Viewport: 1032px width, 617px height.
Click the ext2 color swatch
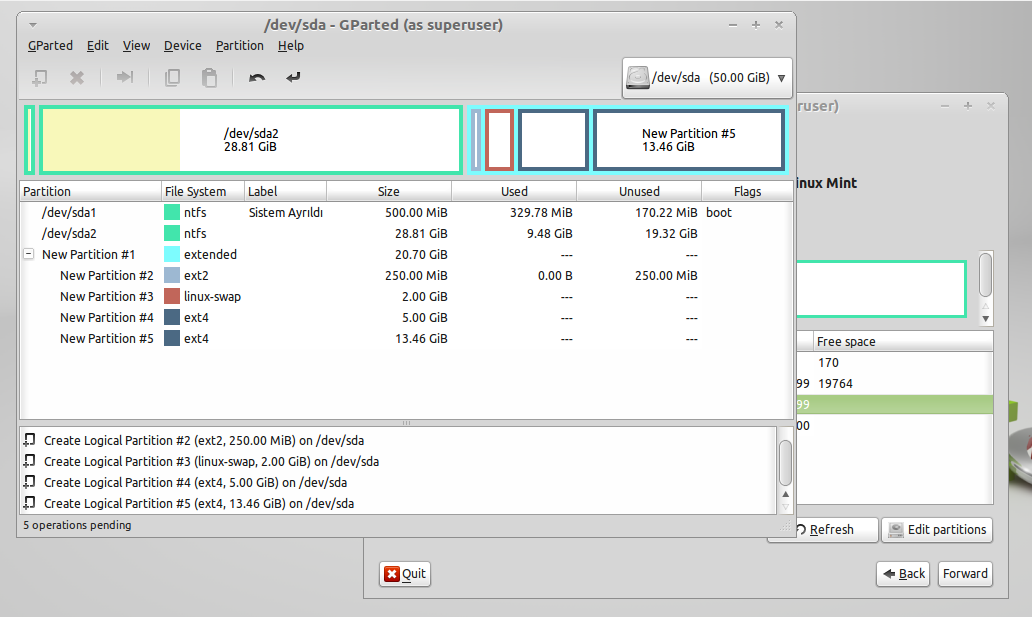172,275
